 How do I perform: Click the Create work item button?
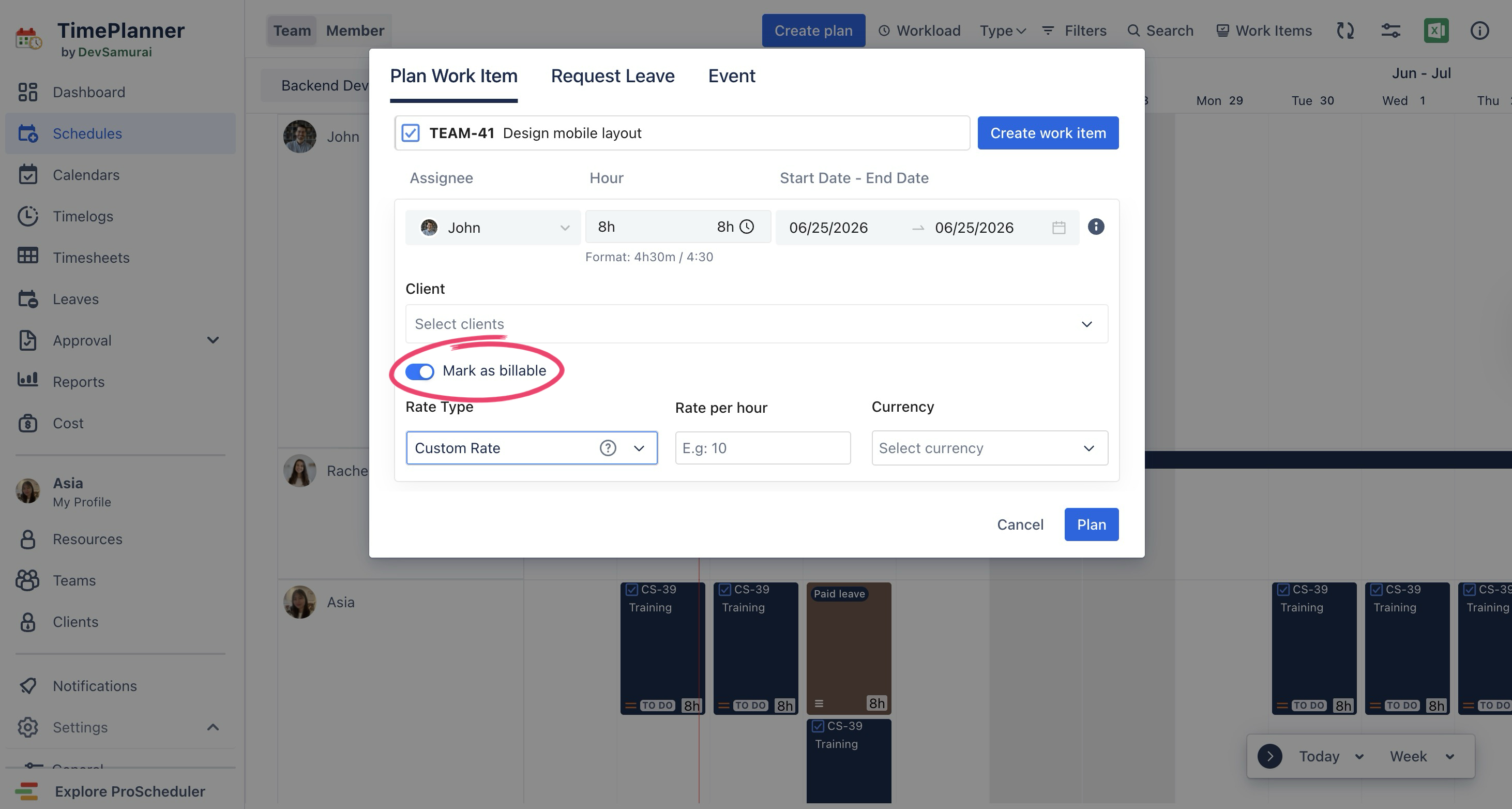pos(1048,133)
